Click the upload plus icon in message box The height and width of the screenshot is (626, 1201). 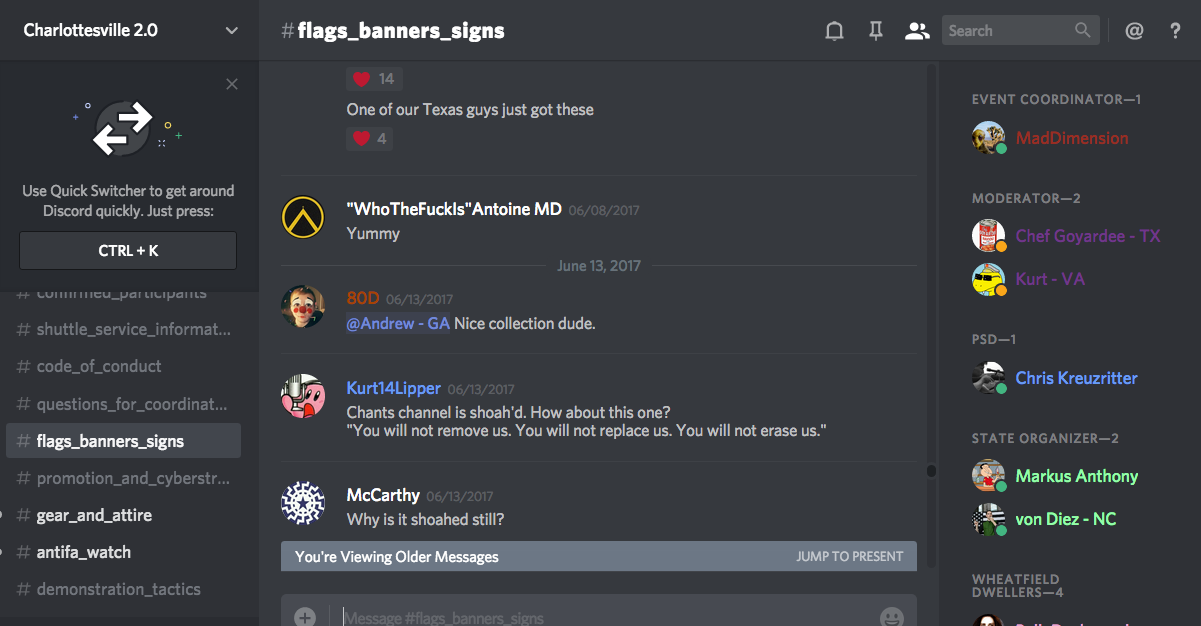[x=305, y=617]
